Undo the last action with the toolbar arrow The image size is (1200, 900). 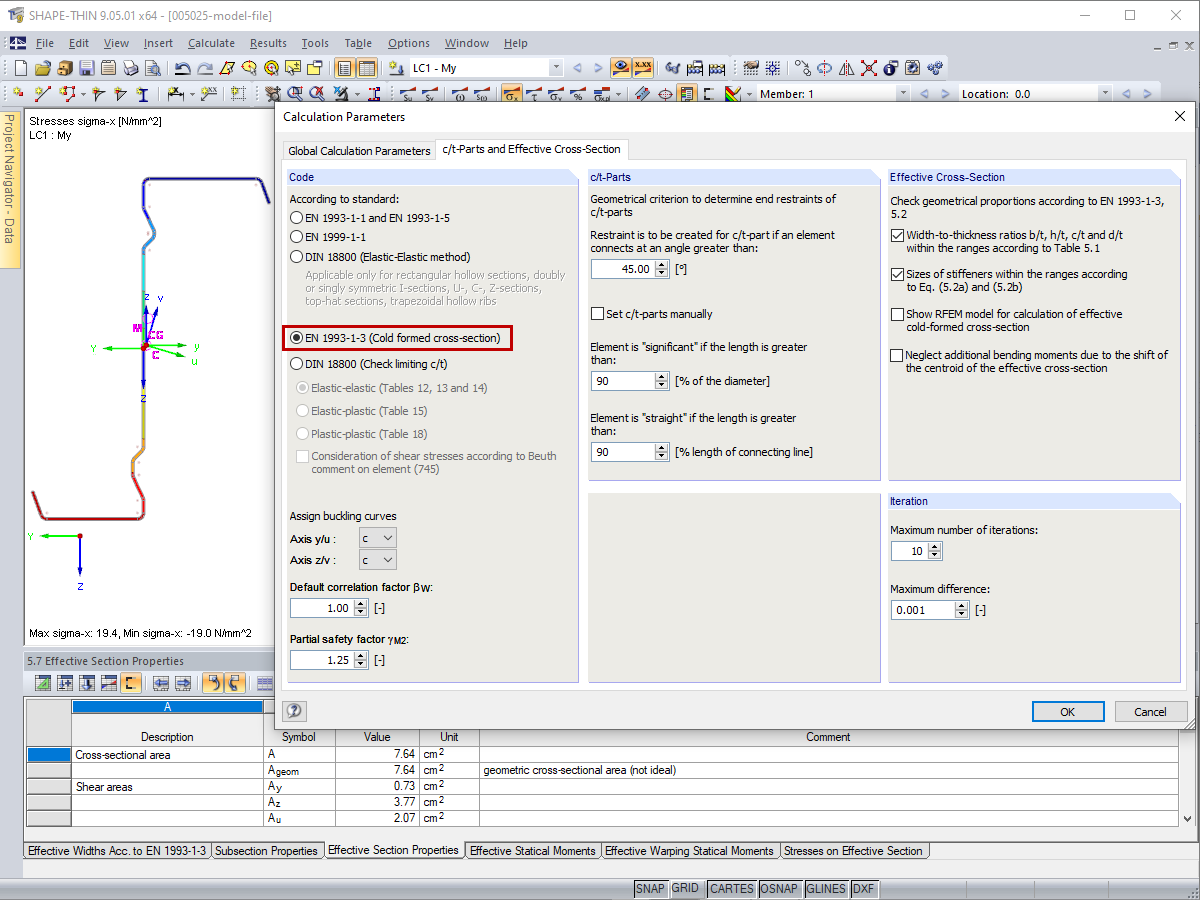click(x=183, y=68)
